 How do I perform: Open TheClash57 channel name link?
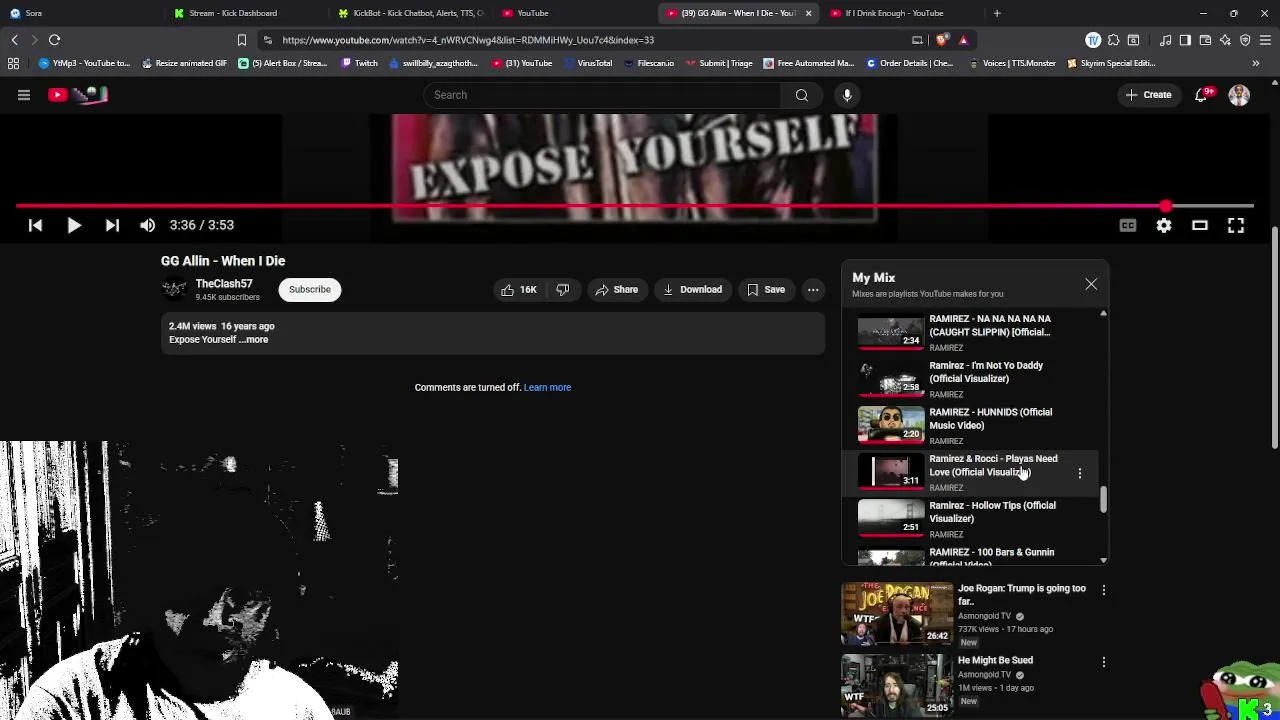tap(224, 284)
